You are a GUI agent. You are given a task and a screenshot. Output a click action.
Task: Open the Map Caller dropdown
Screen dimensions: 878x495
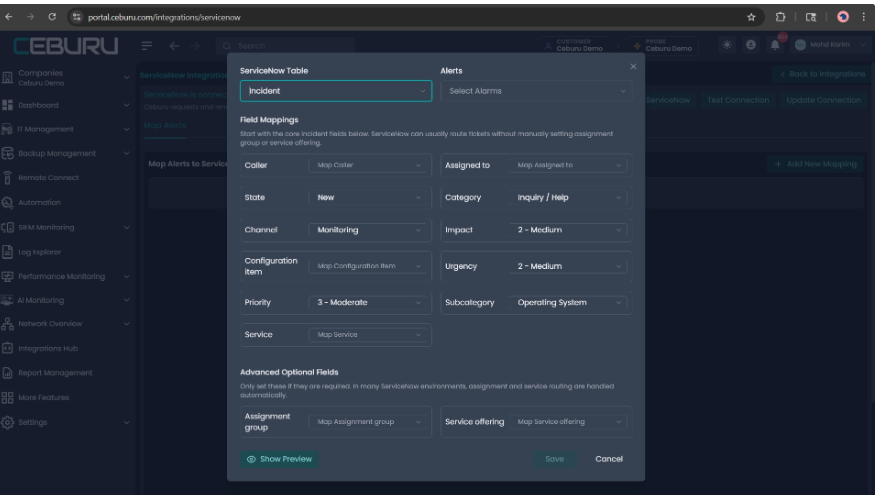(x=369, y=165)
